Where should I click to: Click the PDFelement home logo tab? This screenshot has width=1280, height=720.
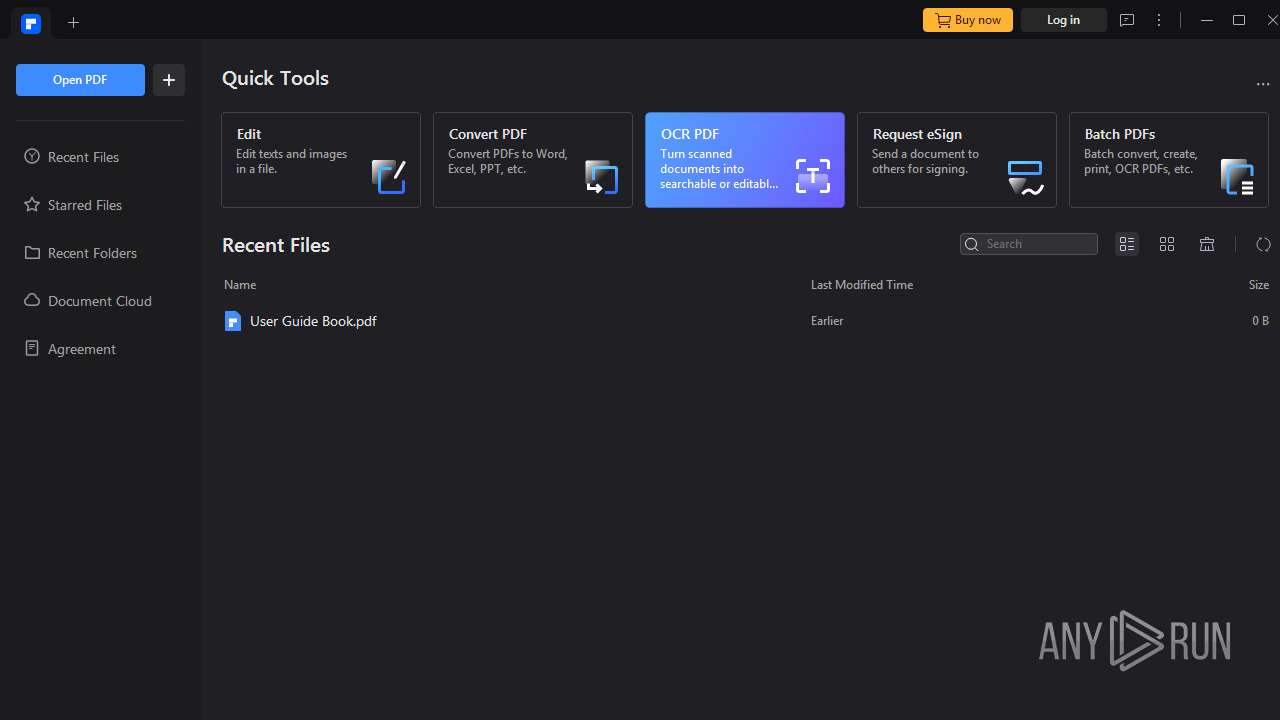[x=31, y=22]
